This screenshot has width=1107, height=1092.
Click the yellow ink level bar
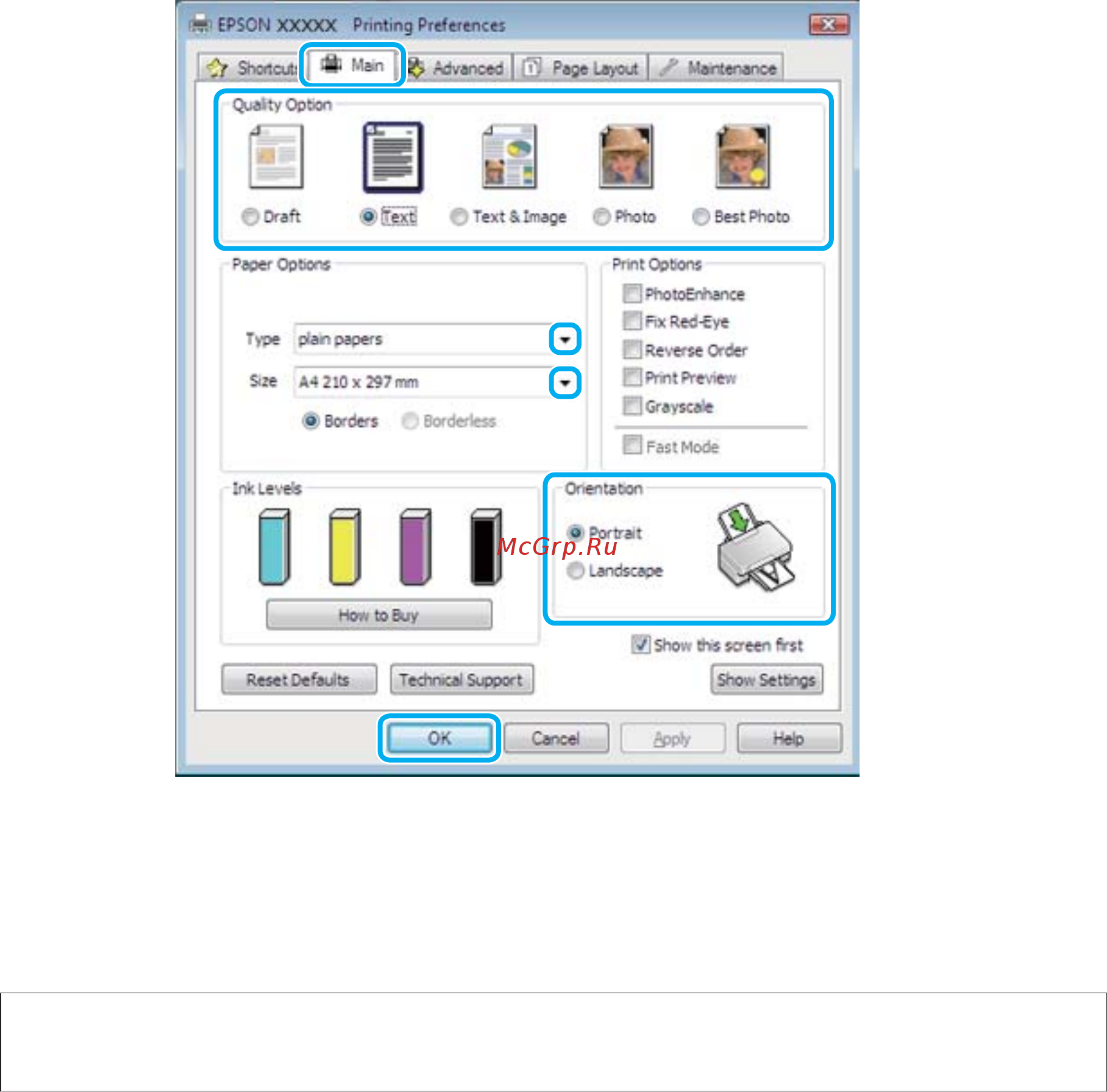[345, 546]
